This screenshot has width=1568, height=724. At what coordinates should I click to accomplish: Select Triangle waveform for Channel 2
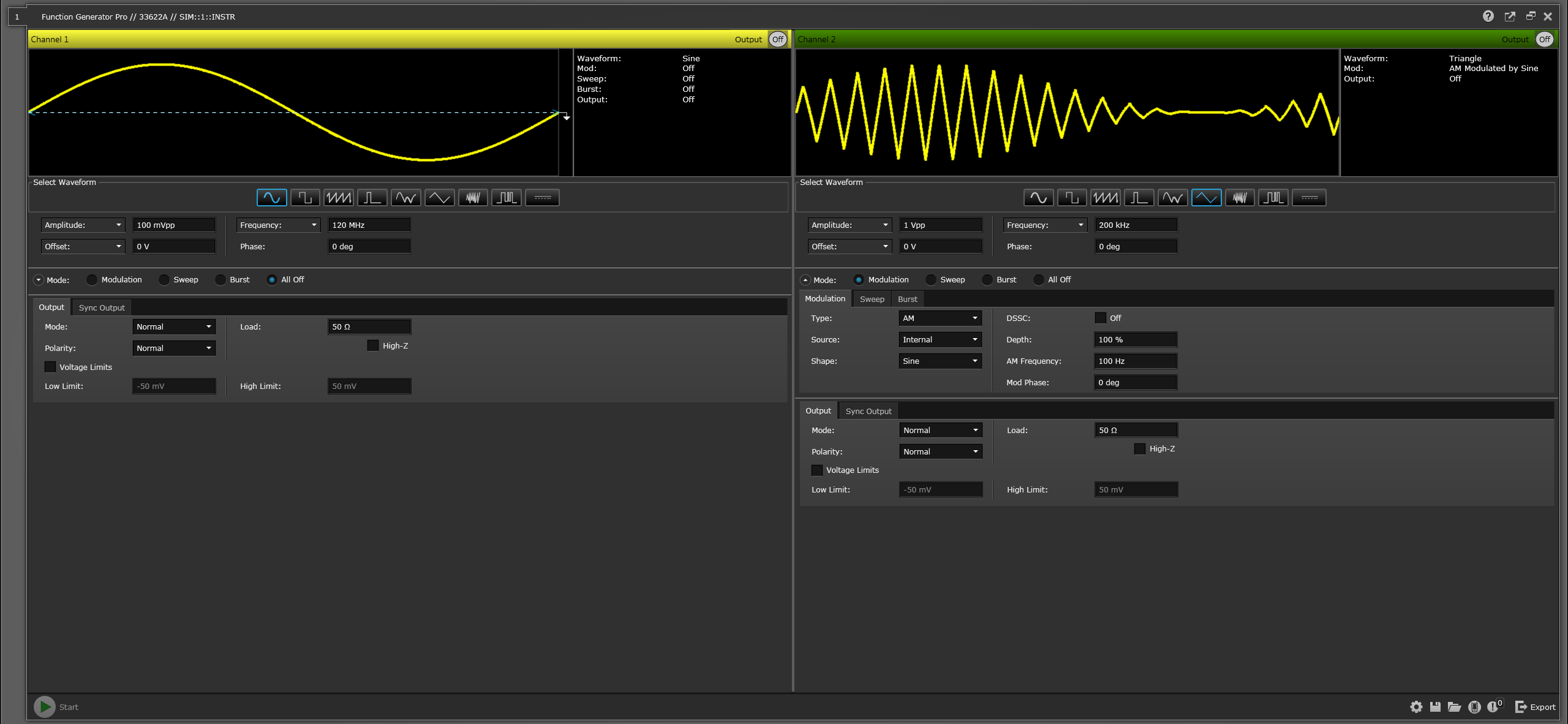(1207, 198)
